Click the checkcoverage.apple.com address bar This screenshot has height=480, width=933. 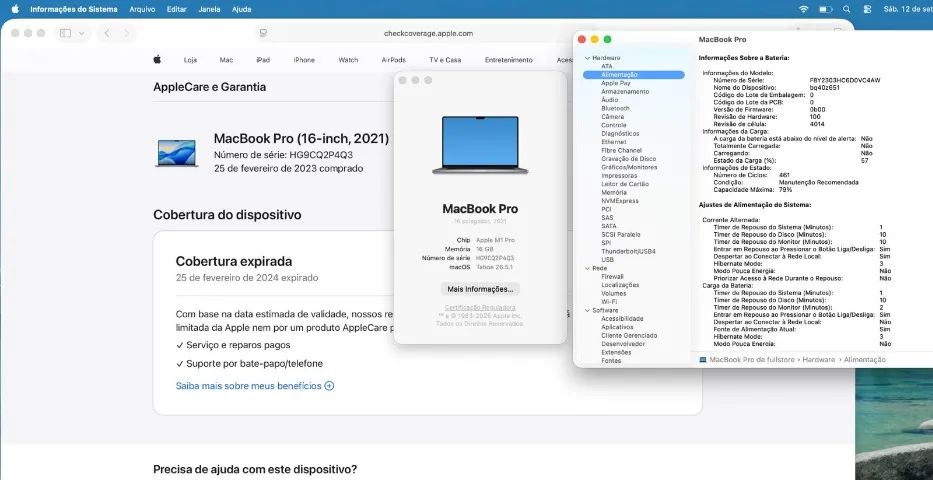(428, 33)
